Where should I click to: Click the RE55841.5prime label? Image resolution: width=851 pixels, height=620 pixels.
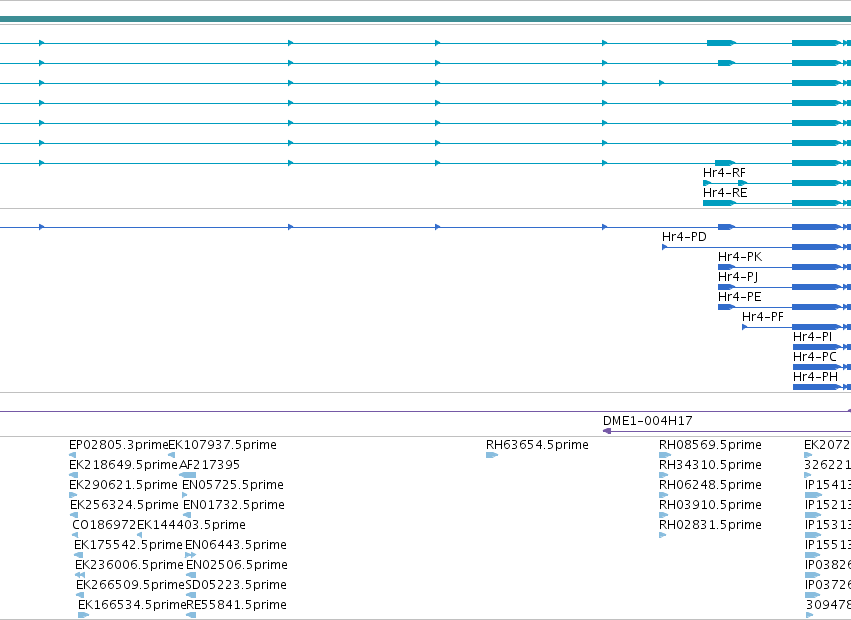(237, 605)
